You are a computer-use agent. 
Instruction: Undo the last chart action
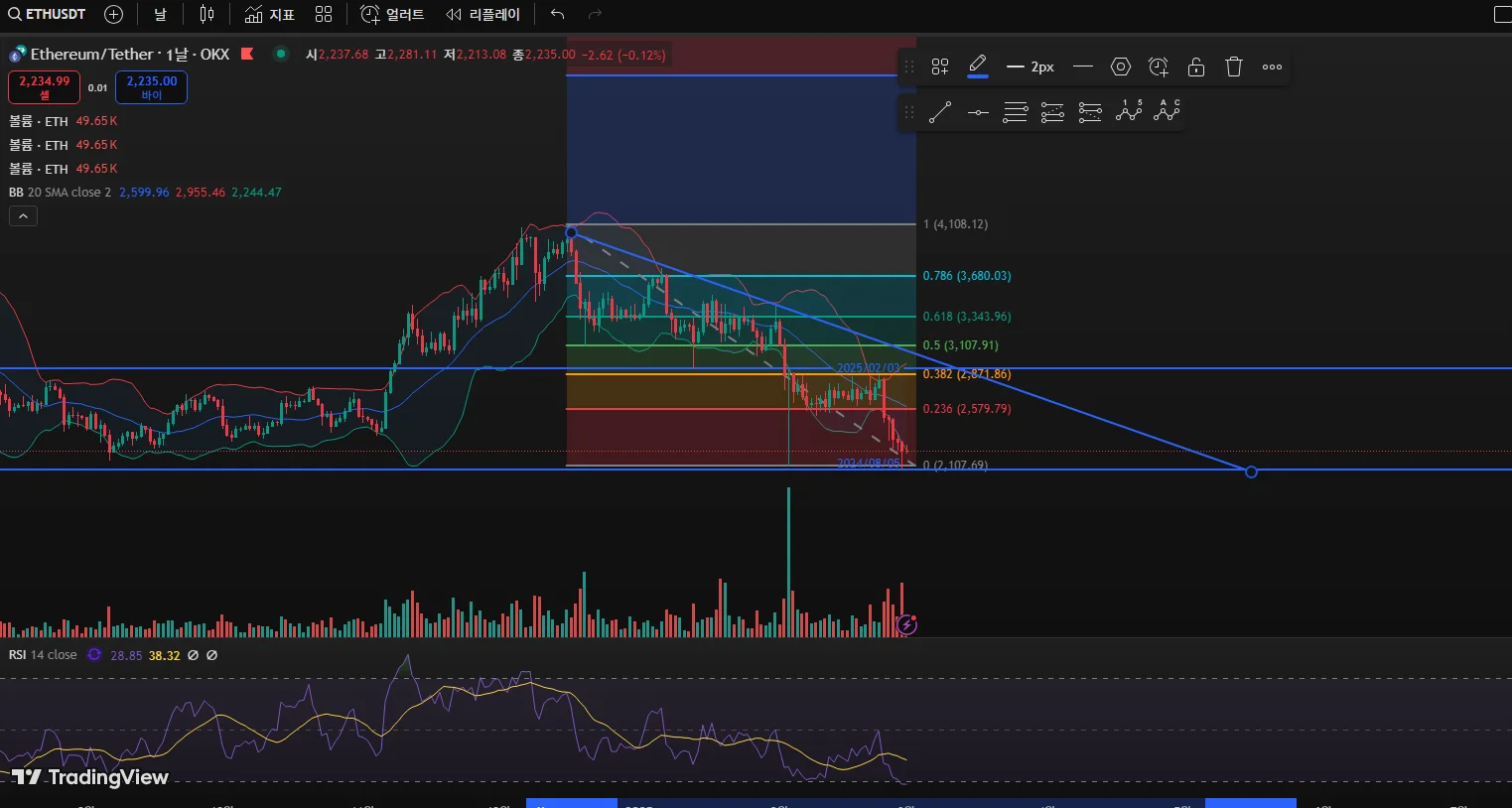tap(557, 14)
